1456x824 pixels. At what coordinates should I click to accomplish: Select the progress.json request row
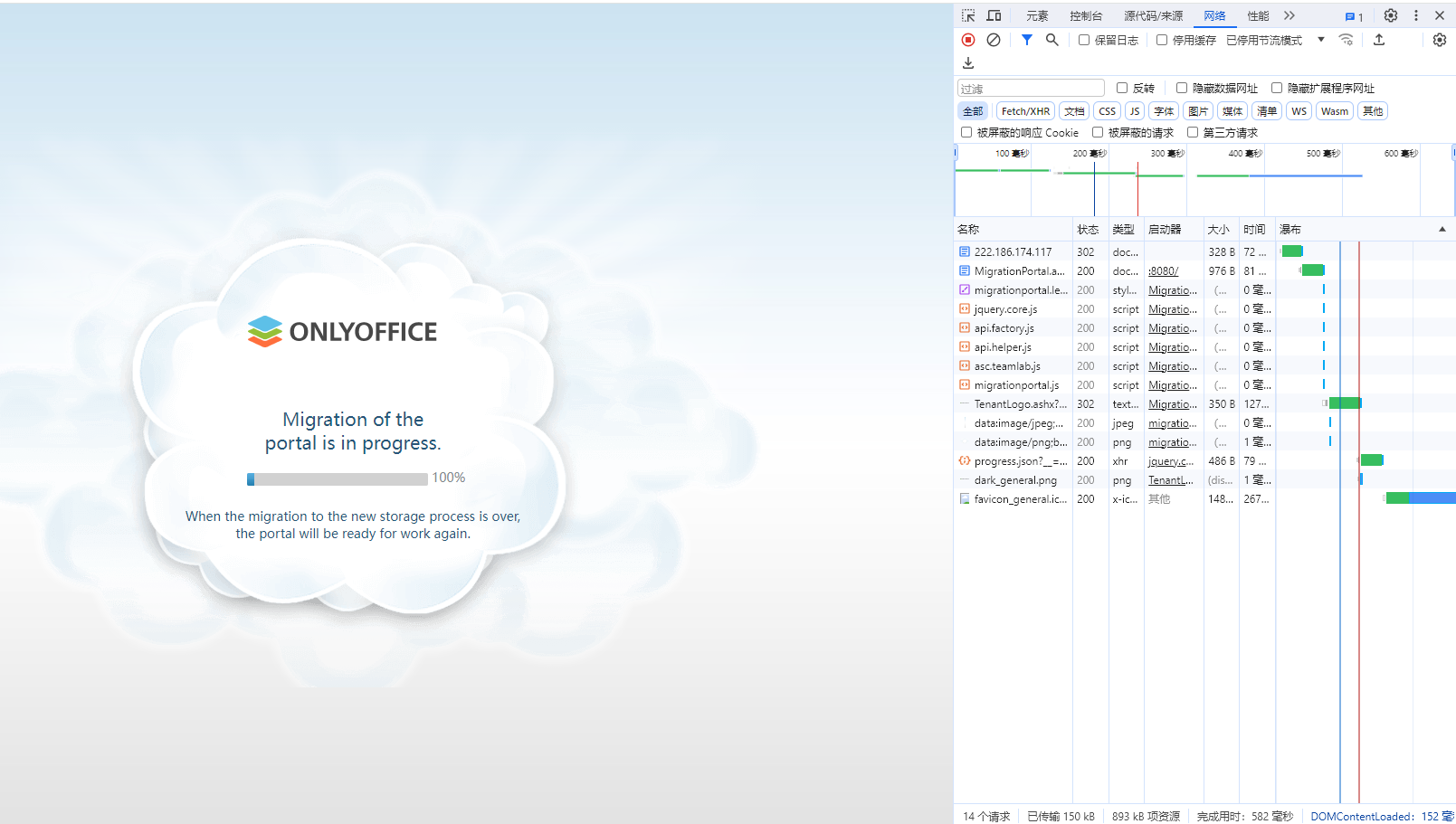1204,460
